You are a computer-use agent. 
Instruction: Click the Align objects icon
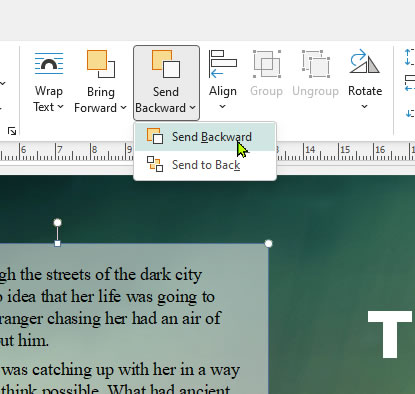pyautogui.click(x=223, y=64)
